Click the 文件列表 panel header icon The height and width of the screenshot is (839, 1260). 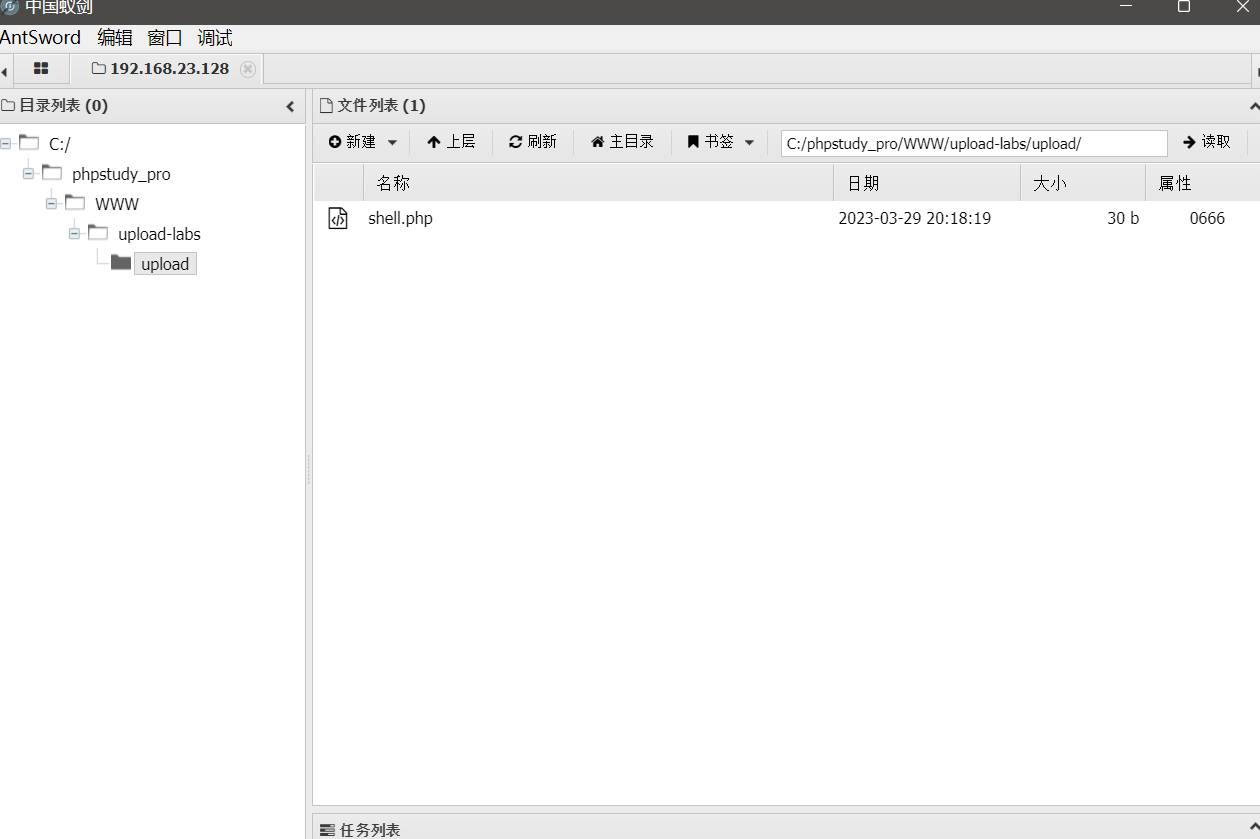[x=324, y=104]
